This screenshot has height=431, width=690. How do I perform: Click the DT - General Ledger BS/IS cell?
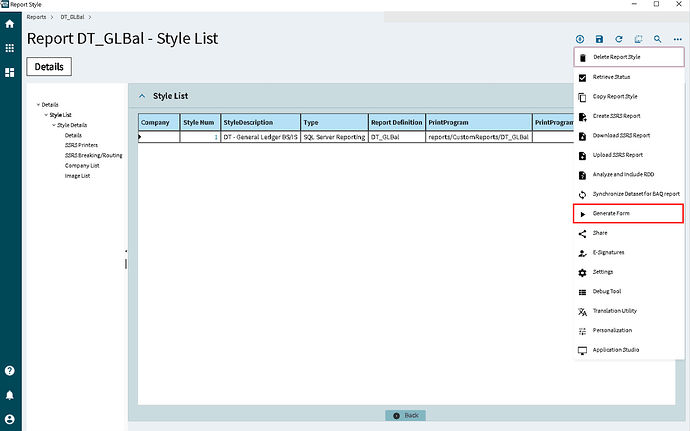click(261, 137)
